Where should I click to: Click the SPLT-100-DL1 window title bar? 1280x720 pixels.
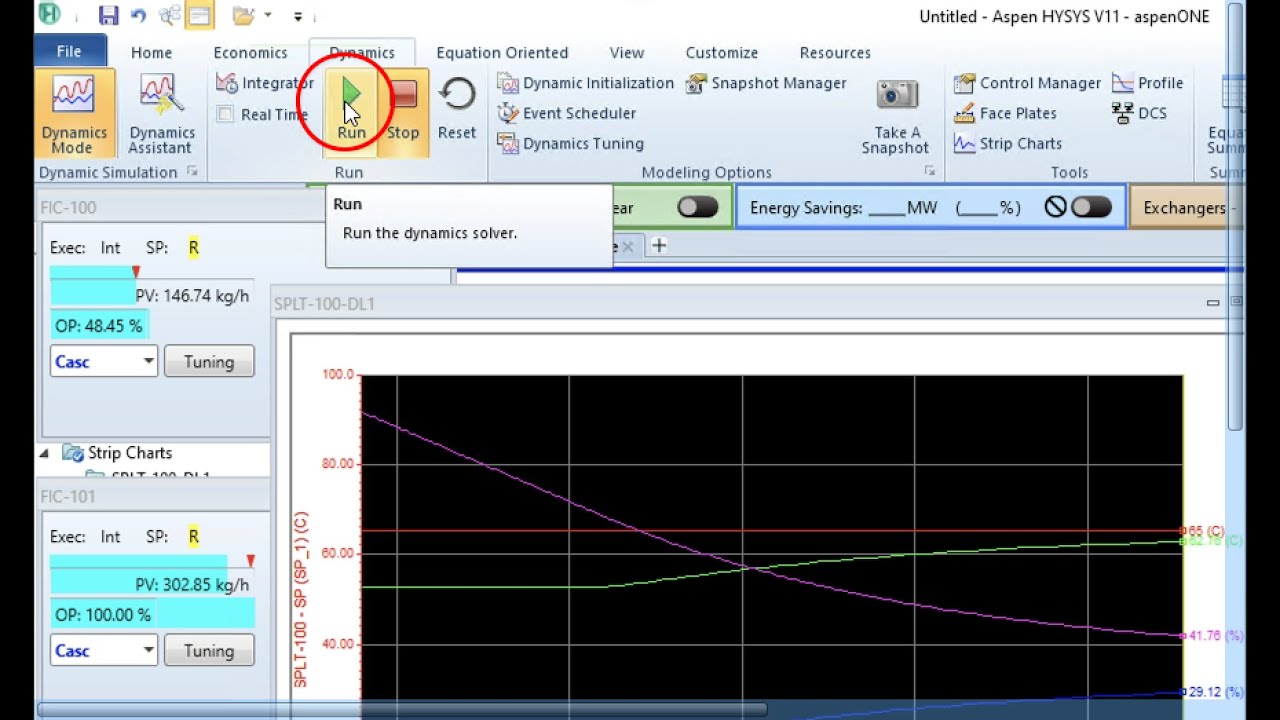point(739,303)
